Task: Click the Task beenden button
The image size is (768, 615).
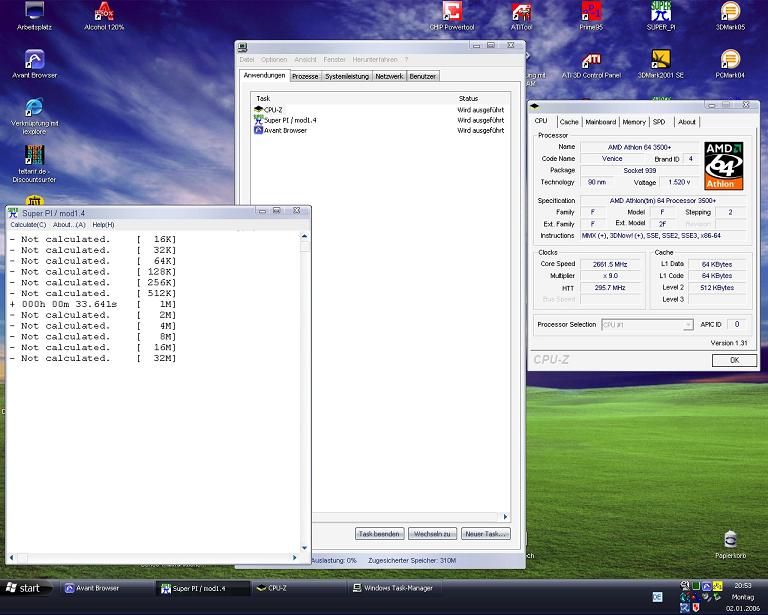Action: coord(380,534)
